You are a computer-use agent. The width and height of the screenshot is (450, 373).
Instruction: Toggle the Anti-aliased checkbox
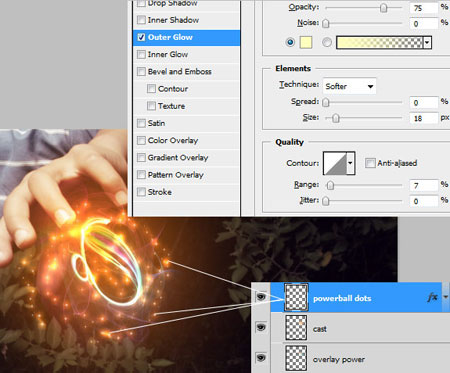pos(370,163)
